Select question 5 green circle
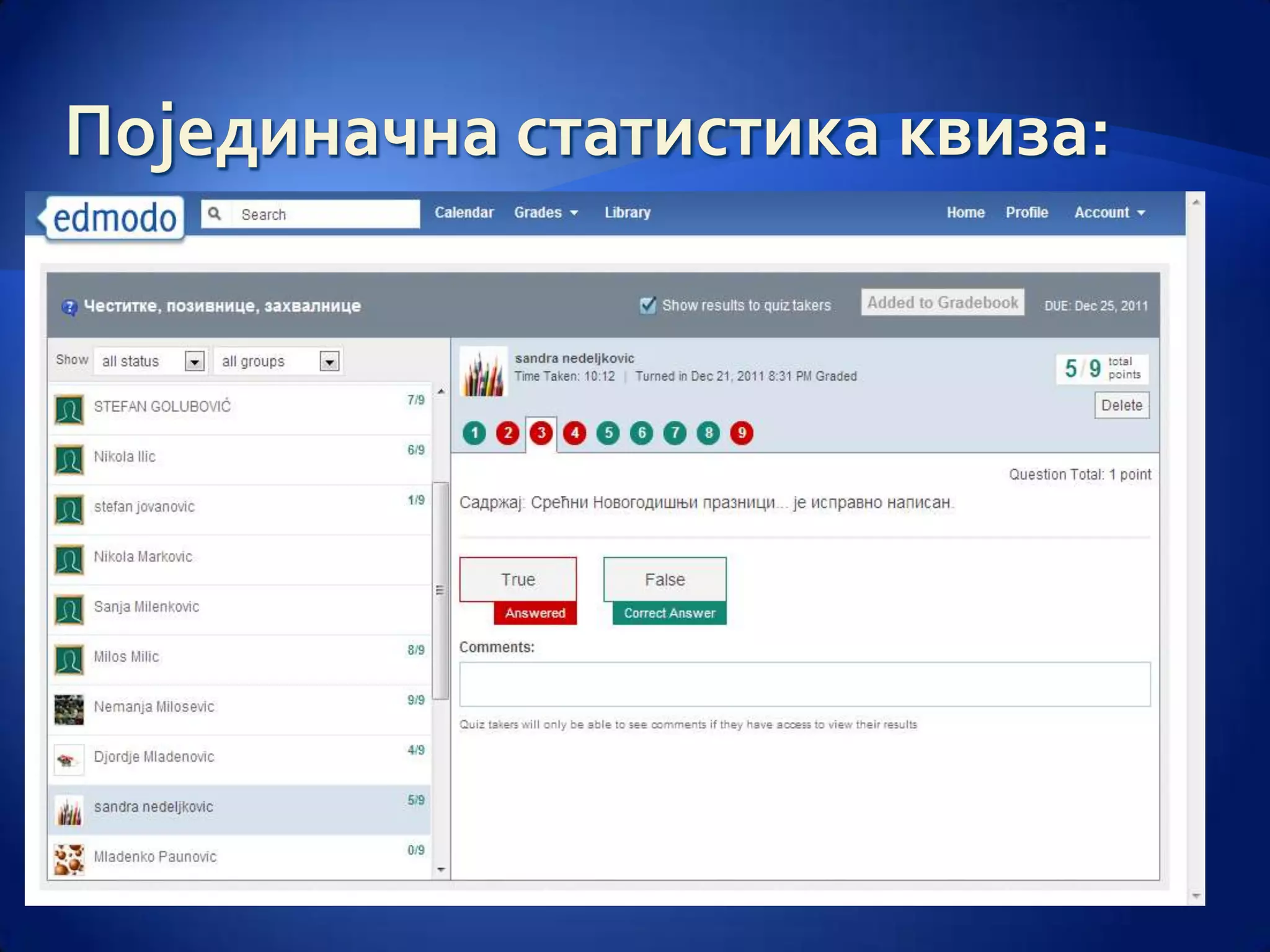 (x=608, y=433)
